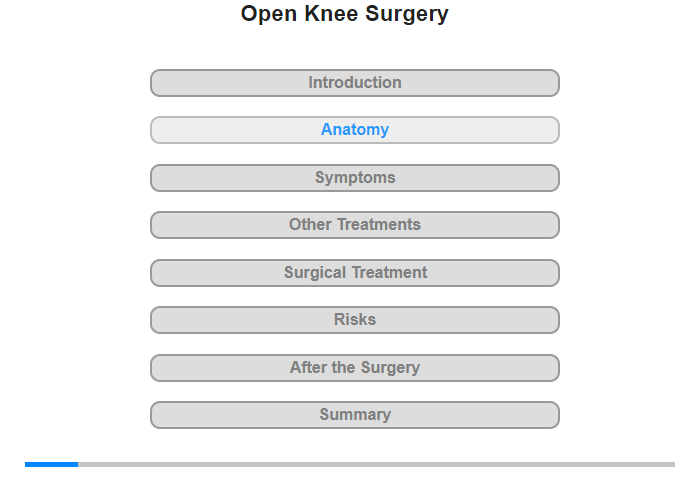Choose the Anatomy menu entry in blue
This screenshot has width=700, height=480.
[x=354, y=130]
